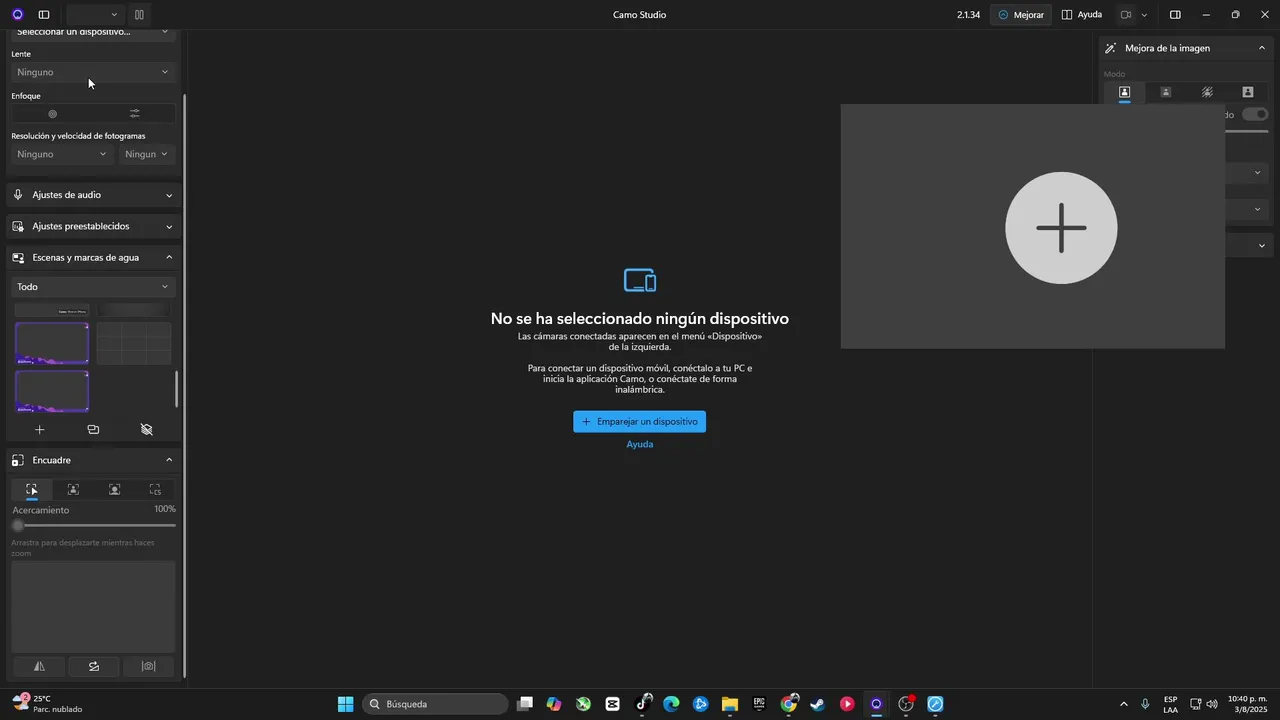Viewport: 1280px width, 720px height.
Task: Click the pan preview area under zoom
Action: [93, 607]
